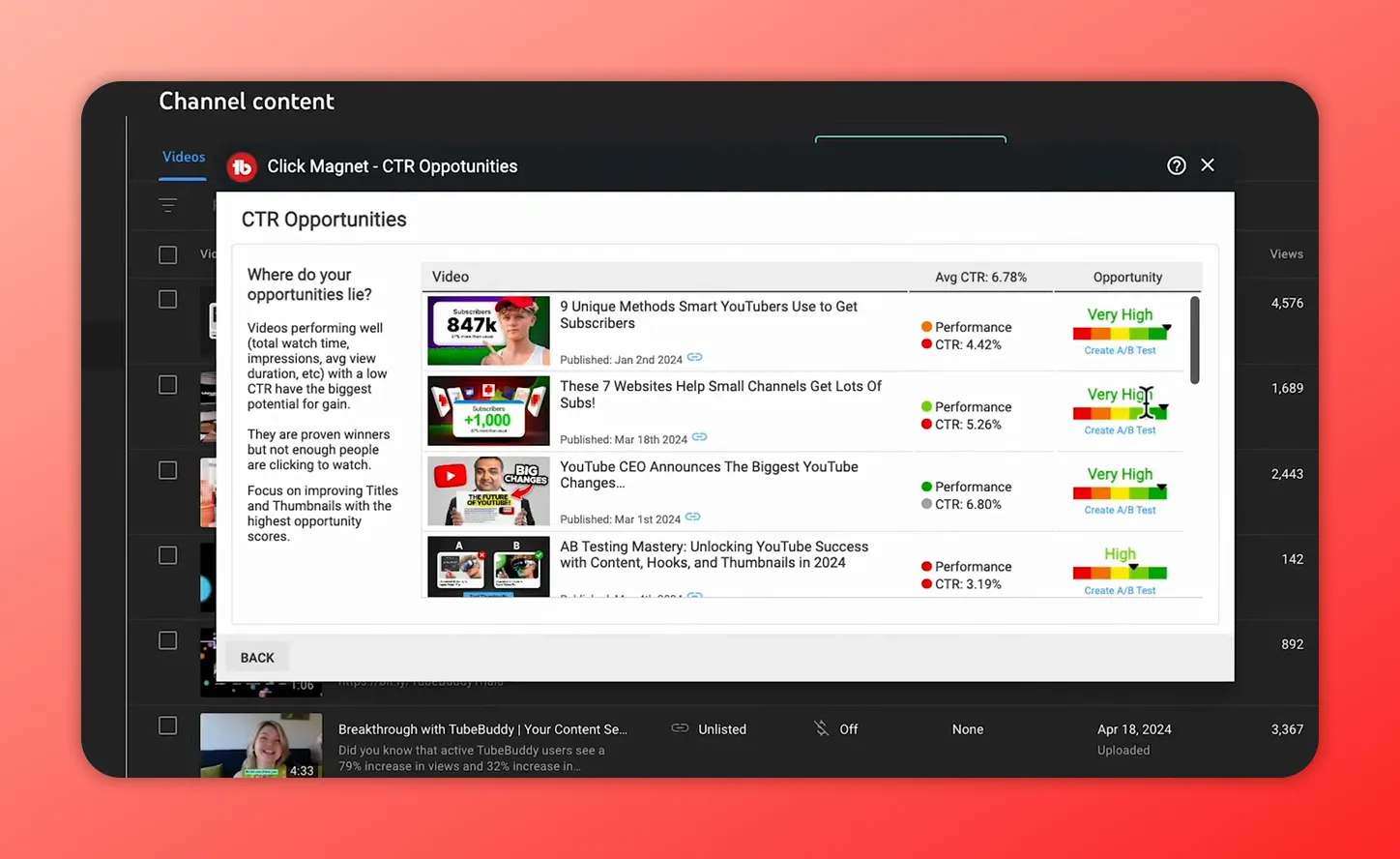Click the CTR Opportunities heading
The image size is (1400, 859).
(x=324, y=220)
